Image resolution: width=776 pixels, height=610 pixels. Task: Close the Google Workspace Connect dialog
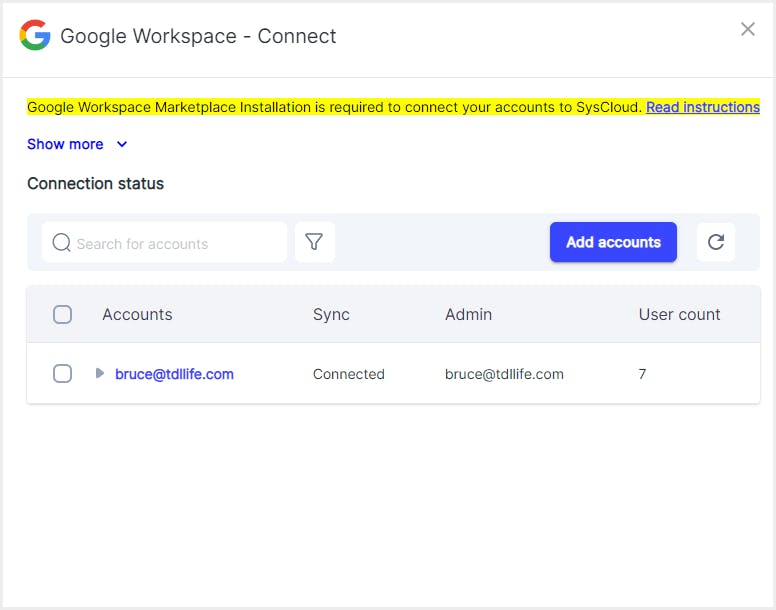[747, 29]
